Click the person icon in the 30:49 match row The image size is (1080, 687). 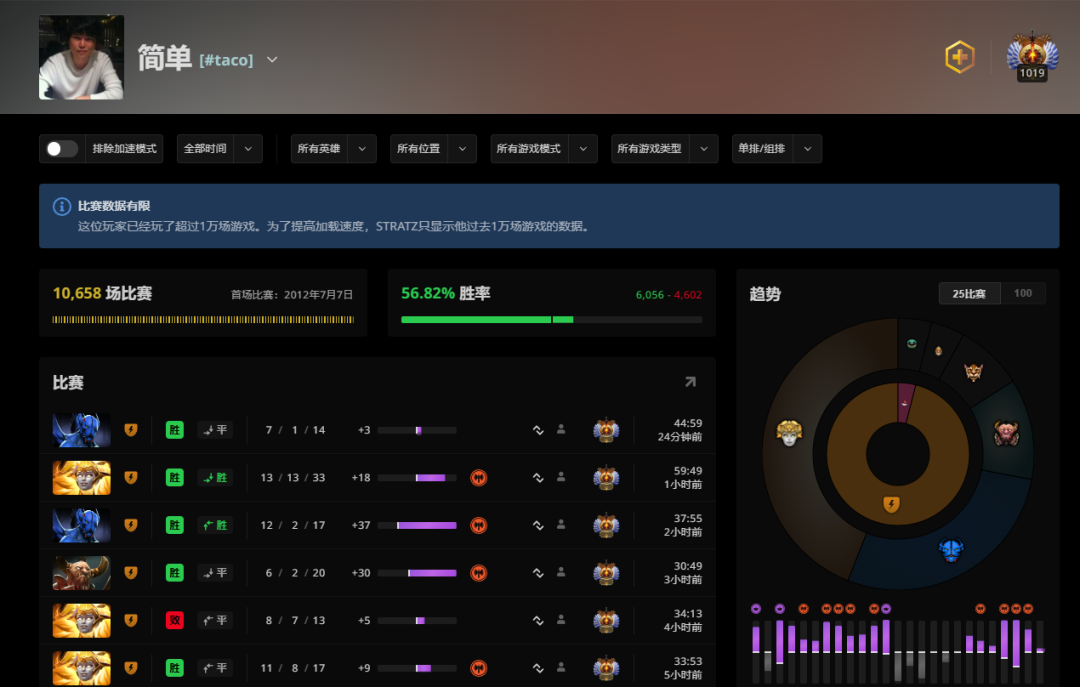click(x=561, y=572)
